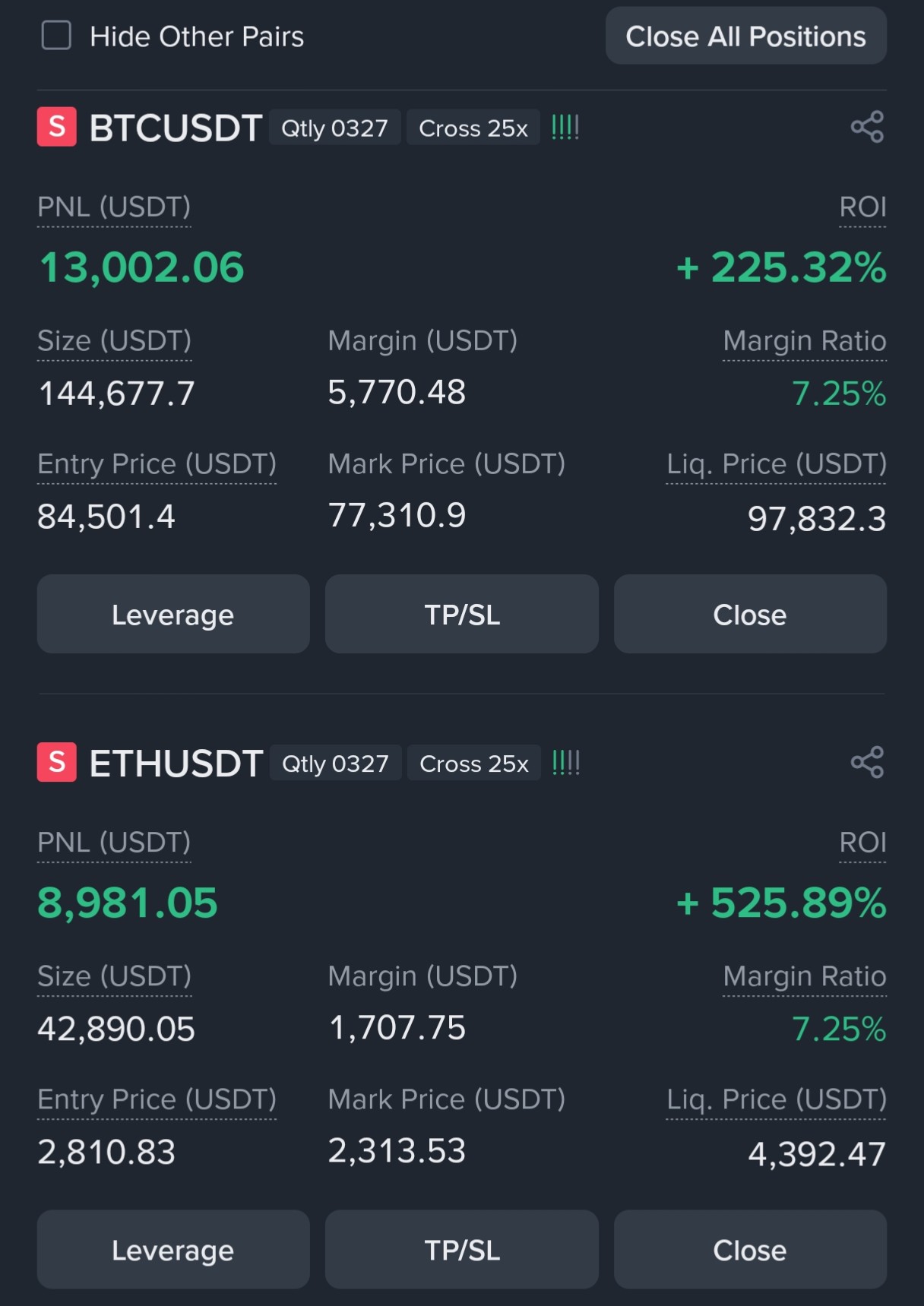The image size is (924, 1306).
Task: Set TP/SL for the ETHUSDT position
Action: point(462,1250)
